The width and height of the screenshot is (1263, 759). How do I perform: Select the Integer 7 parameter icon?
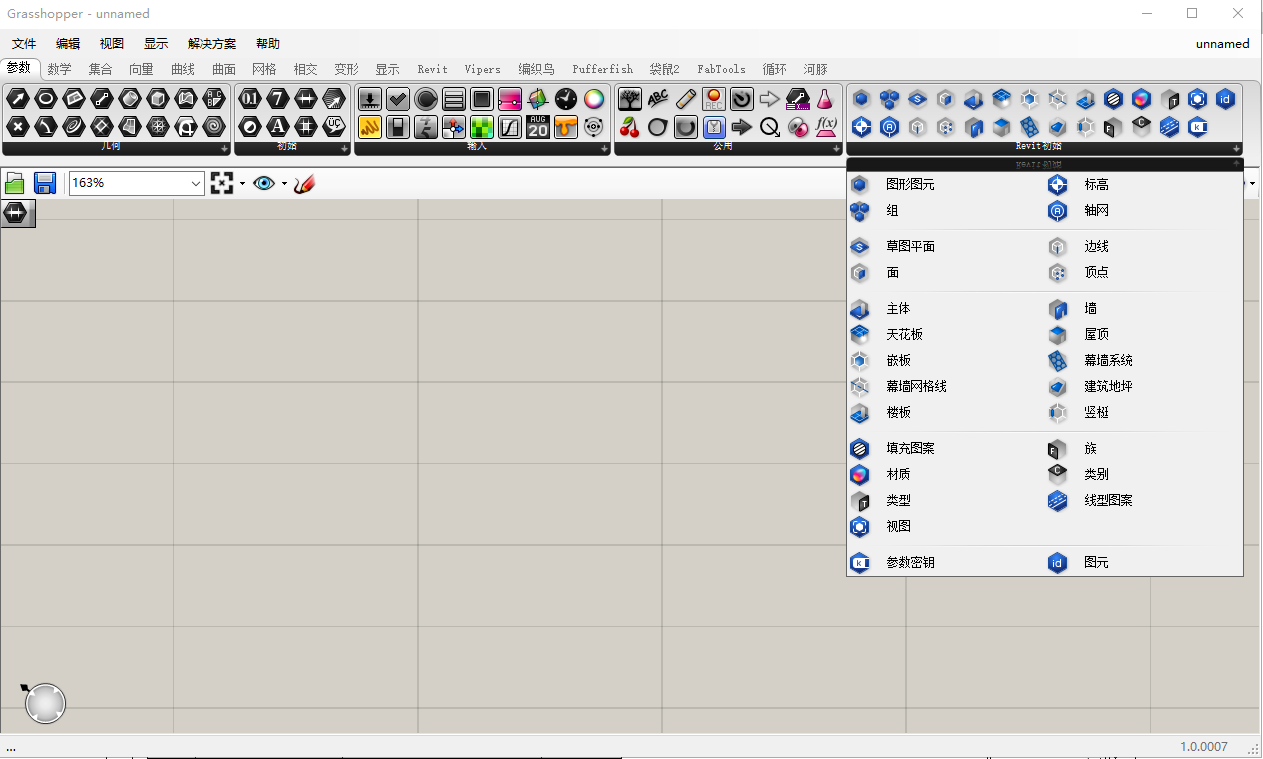point(278,99)
